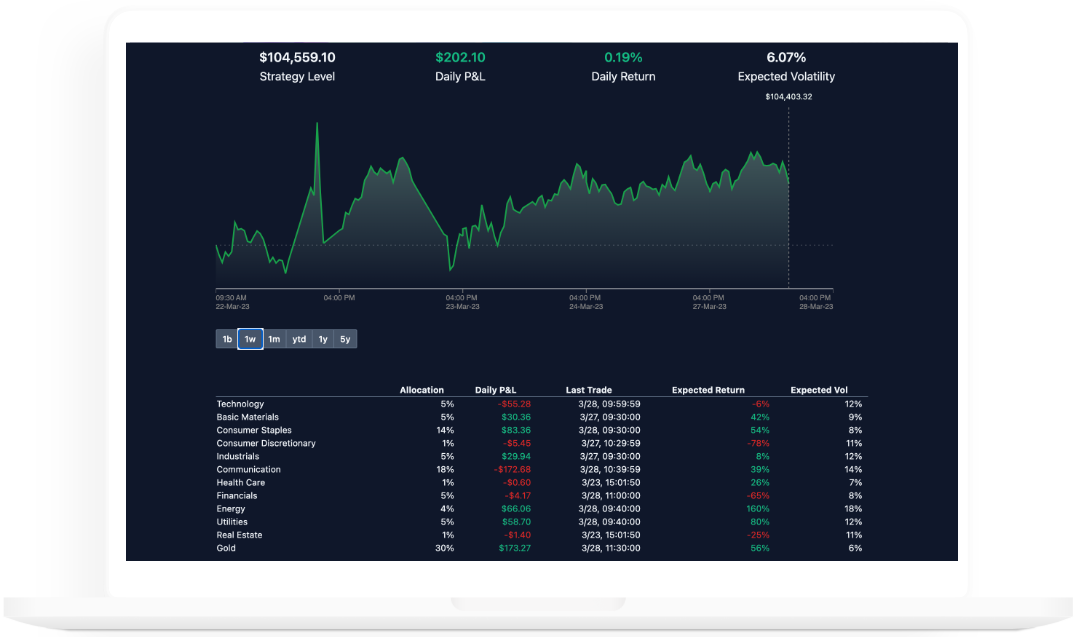The height and width of the screenshot is (637, 1080).
Task: Select the Communication row label
Action: point(249,470)
